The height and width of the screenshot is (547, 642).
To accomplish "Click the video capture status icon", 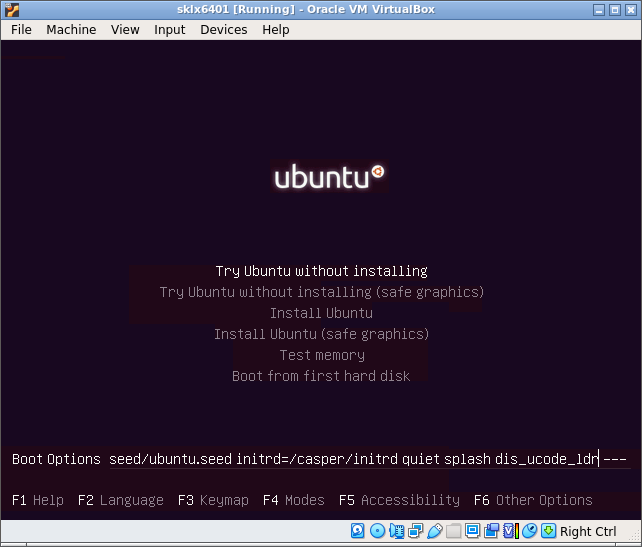I will pos(491,531).
